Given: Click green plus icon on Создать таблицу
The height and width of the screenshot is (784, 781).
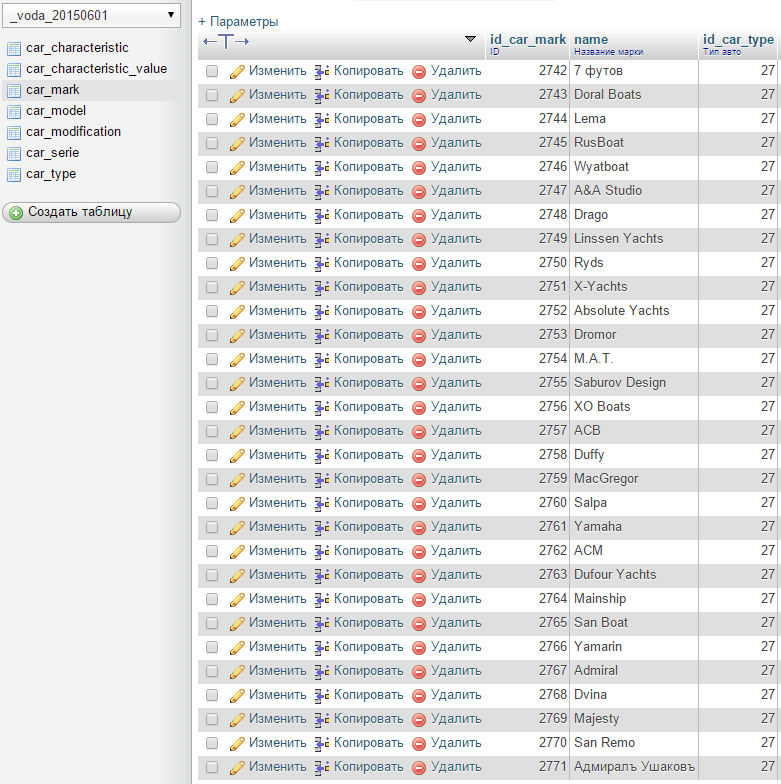Looking at the screenshot, I should point(16,213).
